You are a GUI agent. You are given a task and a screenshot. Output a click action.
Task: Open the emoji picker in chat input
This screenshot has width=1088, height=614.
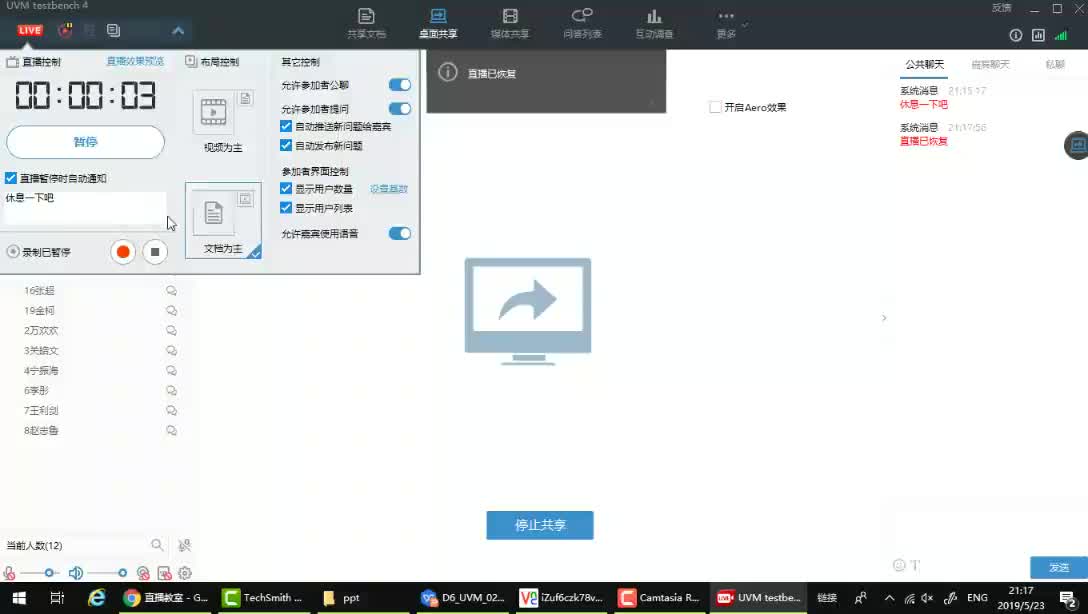pyautogui.click(x=899, y=565)
